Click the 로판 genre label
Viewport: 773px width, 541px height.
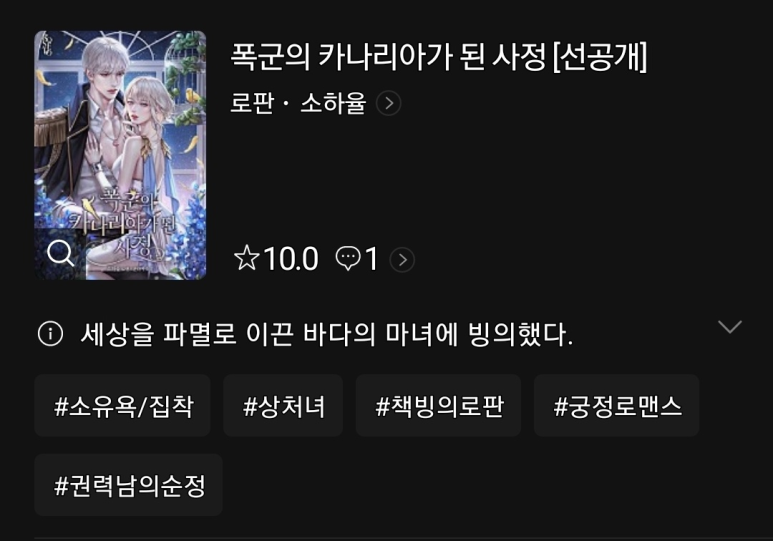coord(252,104)
